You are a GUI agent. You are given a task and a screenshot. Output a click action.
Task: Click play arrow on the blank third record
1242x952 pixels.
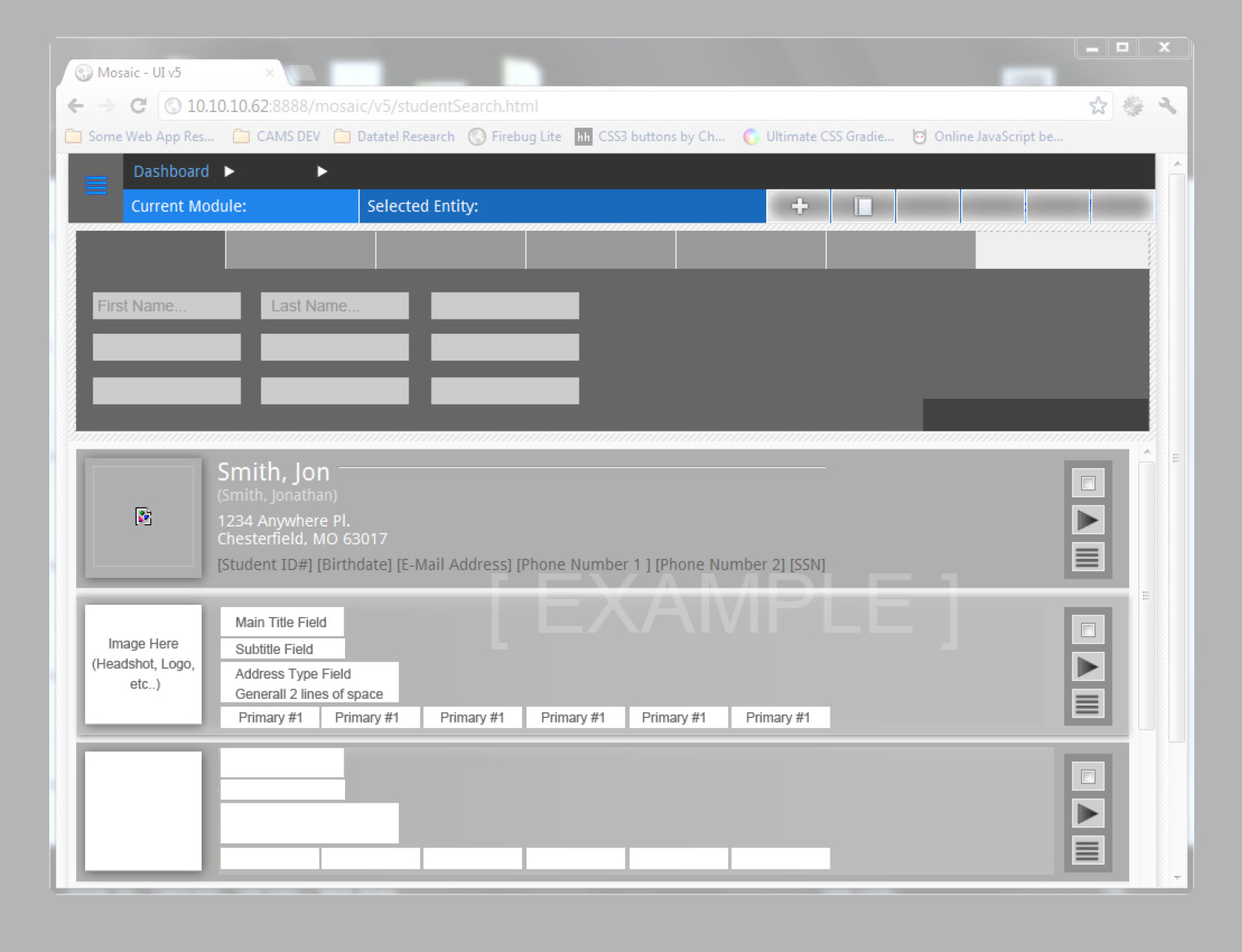click(x=1087, y=813)
